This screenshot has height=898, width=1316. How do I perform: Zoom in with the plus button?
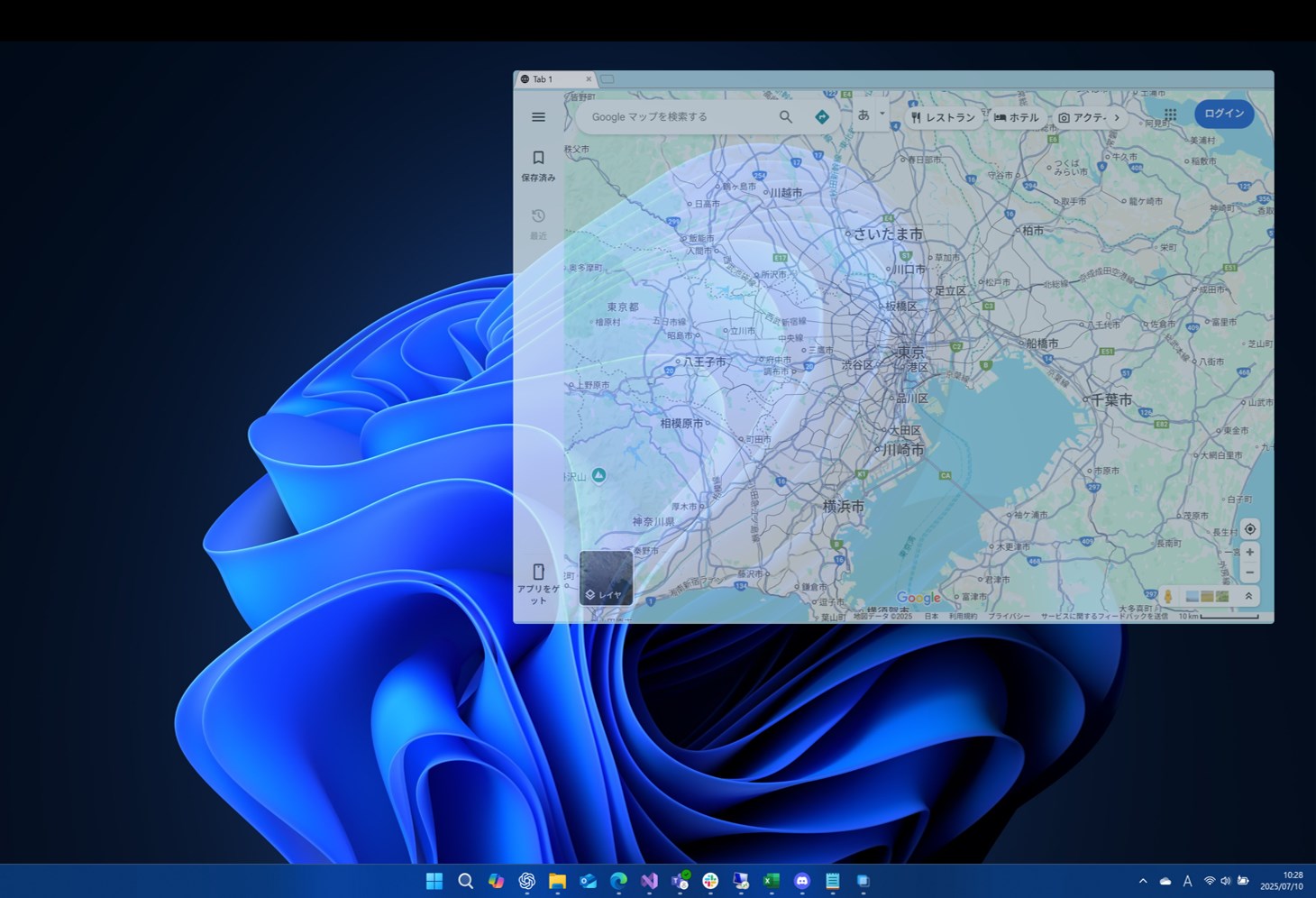click(x=1249, y=552)
